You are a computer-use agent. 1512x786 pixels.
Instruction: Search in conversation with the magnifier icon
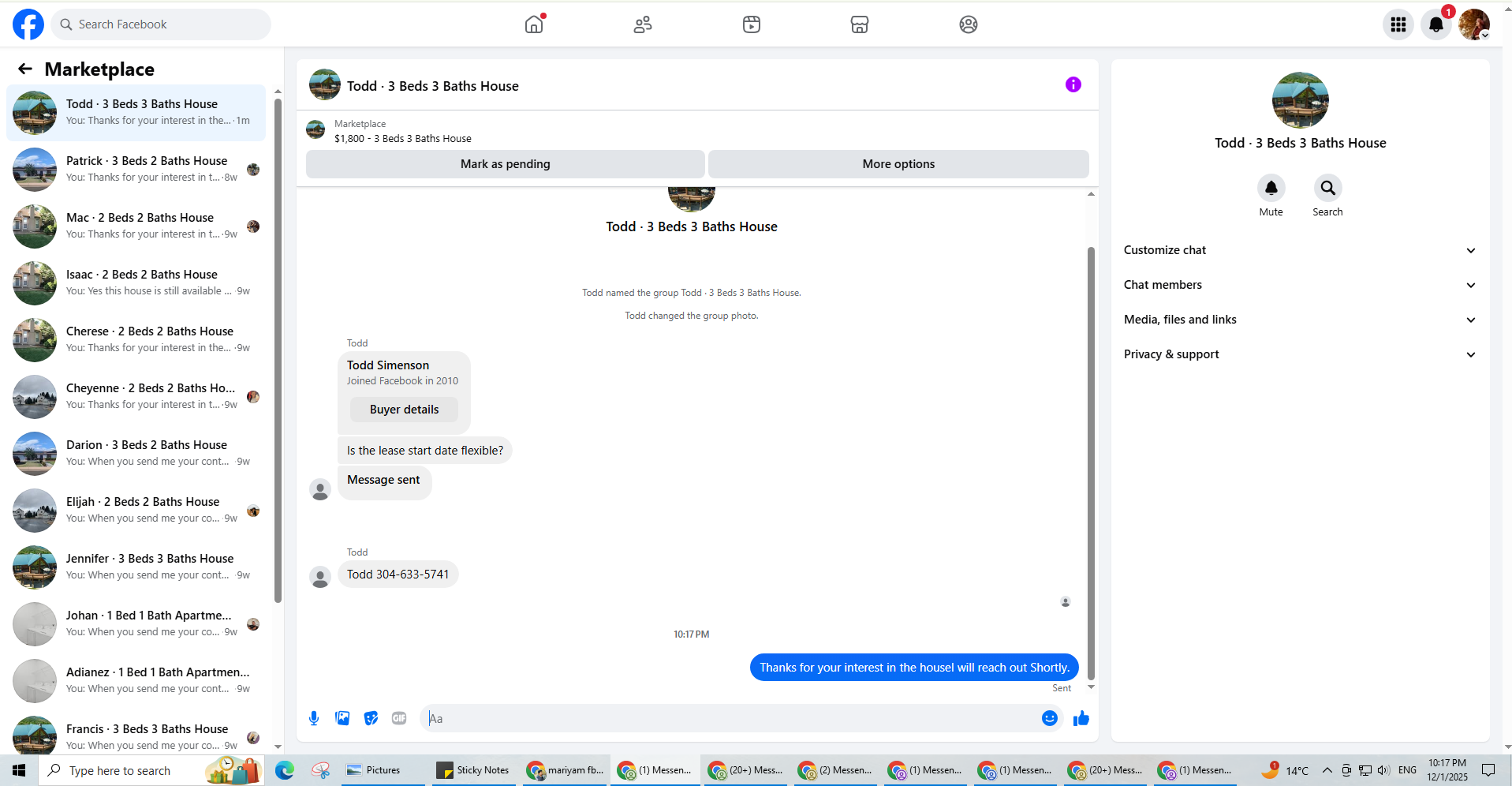pos(1328,188)
